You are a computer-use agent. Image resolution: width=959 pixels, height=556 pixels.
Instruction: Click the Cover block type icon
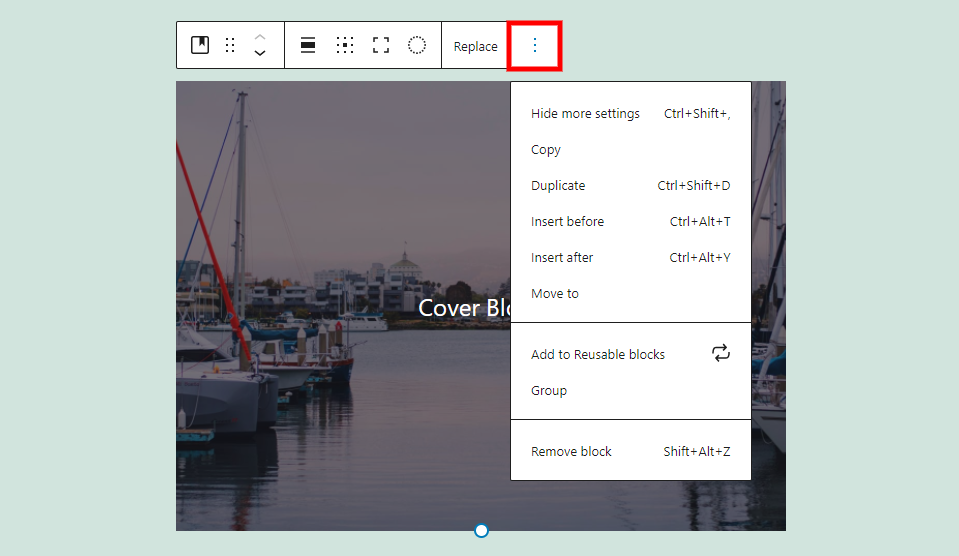coord(200,45)
